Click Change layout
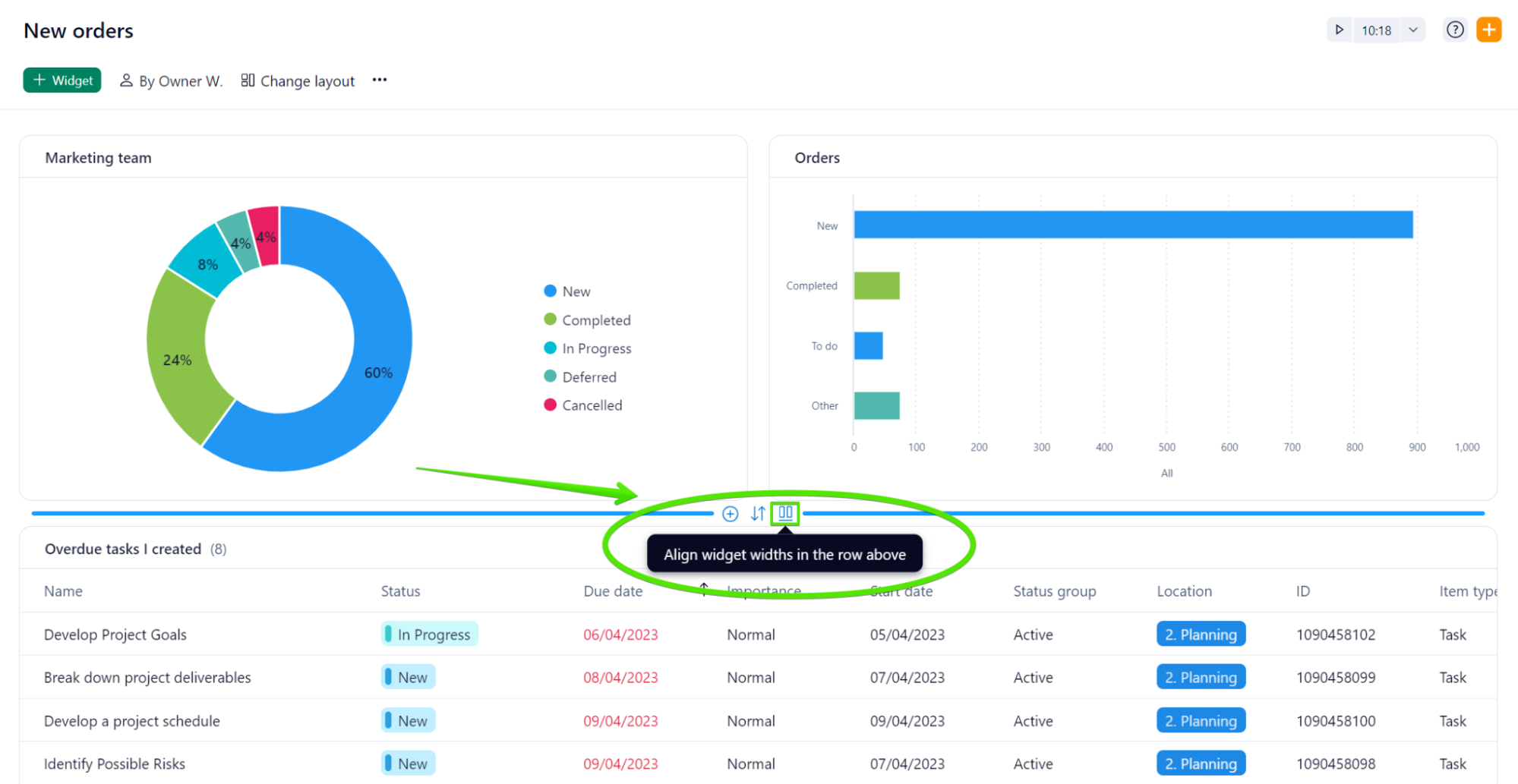The height and width of the screenshot is (784, 1518). pyautogui.click(x=298, y=80)
